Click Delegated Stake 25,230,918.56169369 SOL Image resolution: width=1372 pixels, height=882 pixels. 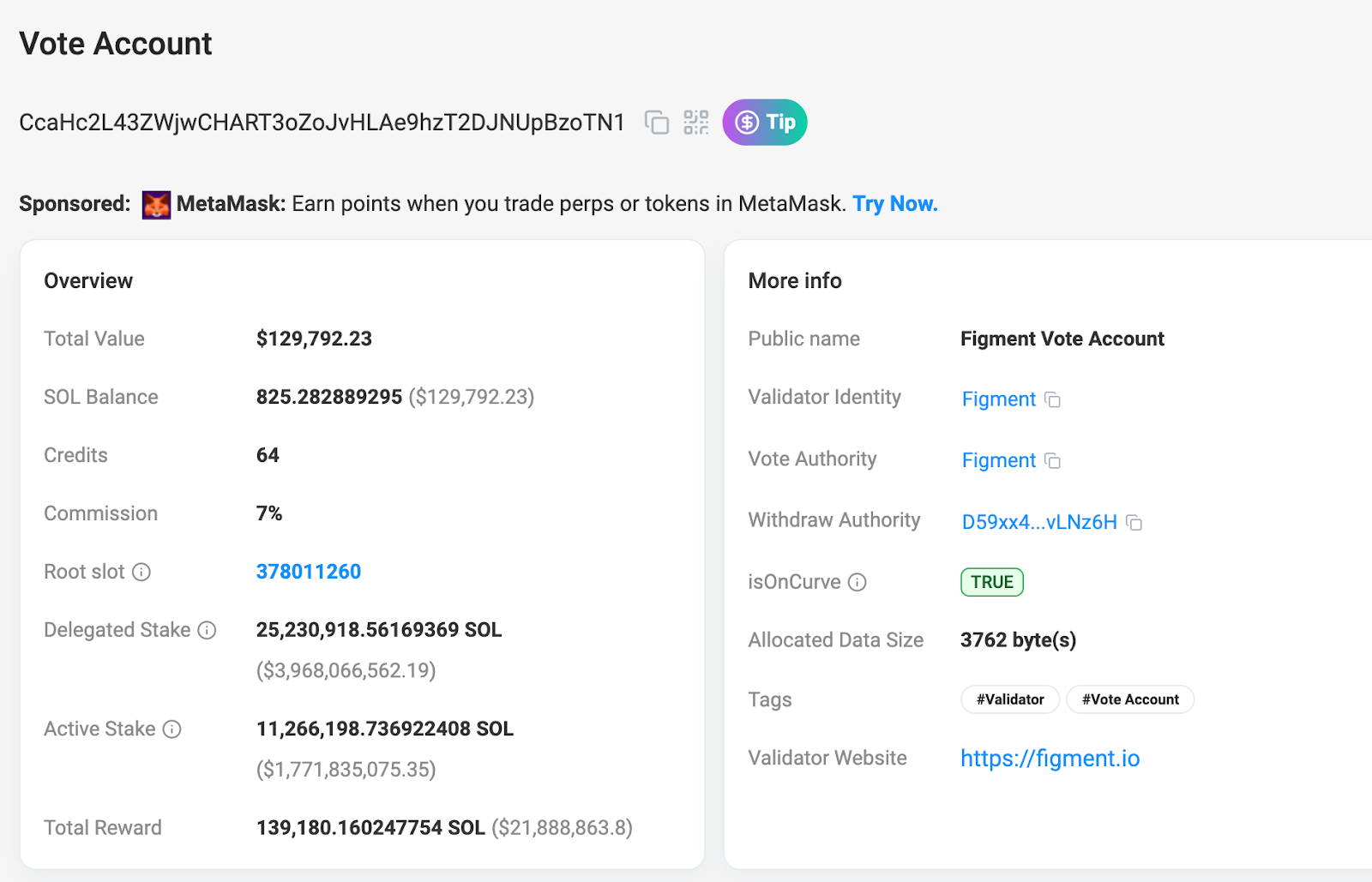(x=379, y=630)
